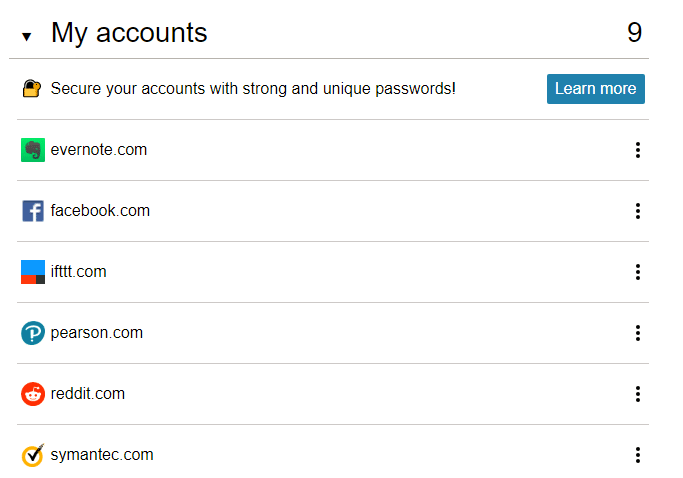Click the Facebook logo icon
This screenshot has width=683, height=478.
33,211
